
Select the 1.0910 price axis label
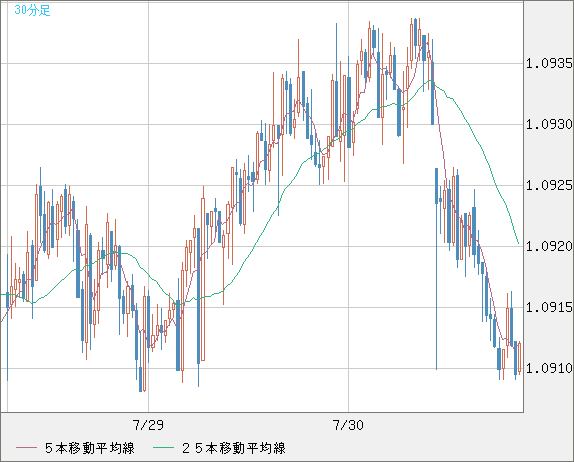tap(549, 368)
